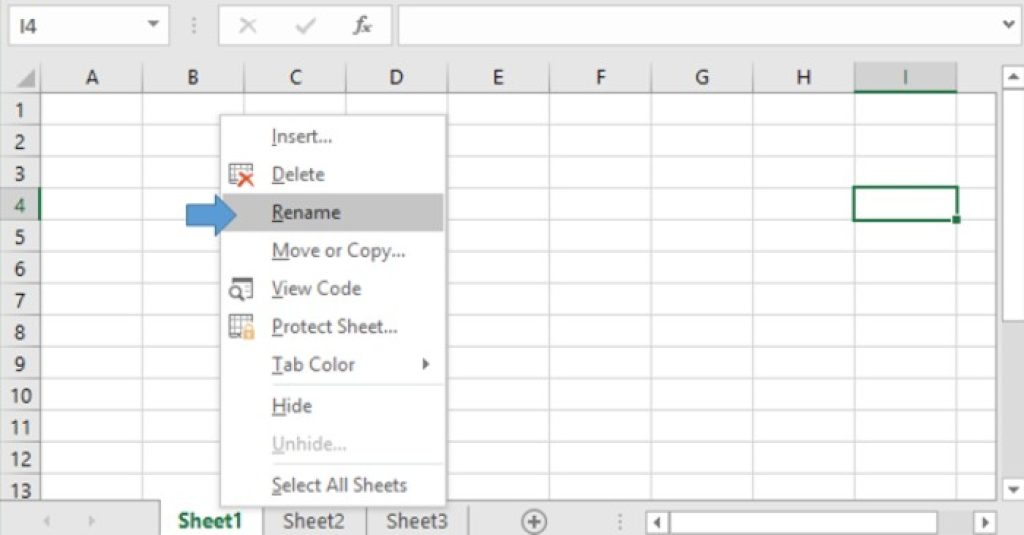The width and height of the screenshot is (1024, 535).
Task: Choose Insert from the context menu
Action: click(x=301, y=137)
